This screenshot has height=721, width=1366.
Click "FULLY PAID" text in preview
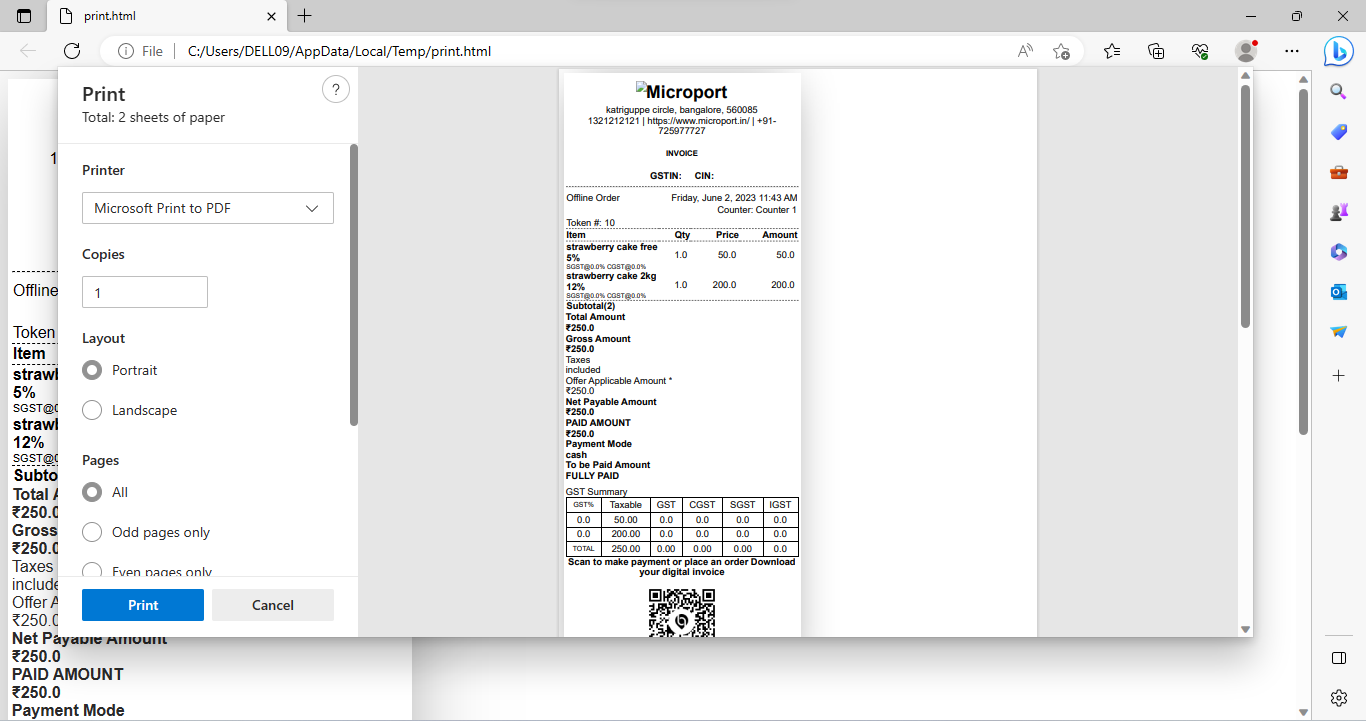[593, 476]
